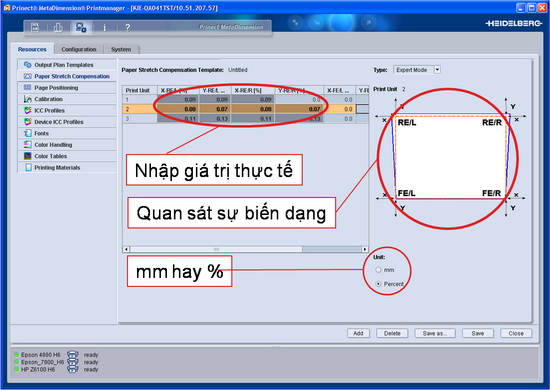Image resolution: width=550 pixels, height=390 pixels.
Task: Click table horizontal scrollbar left arrow
Action: [126, 249]
